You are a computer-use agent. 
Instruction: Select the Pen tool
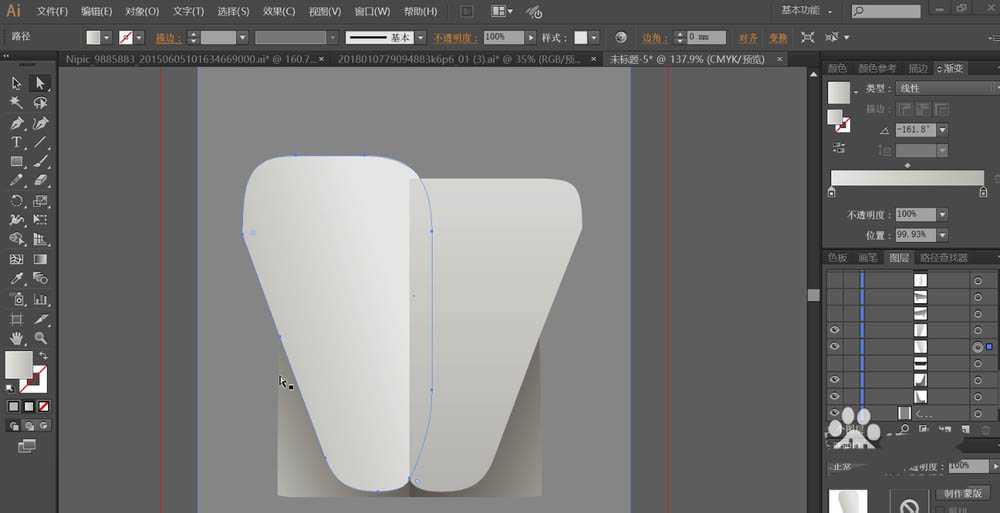pyautogui.click(x=17, y=123)
